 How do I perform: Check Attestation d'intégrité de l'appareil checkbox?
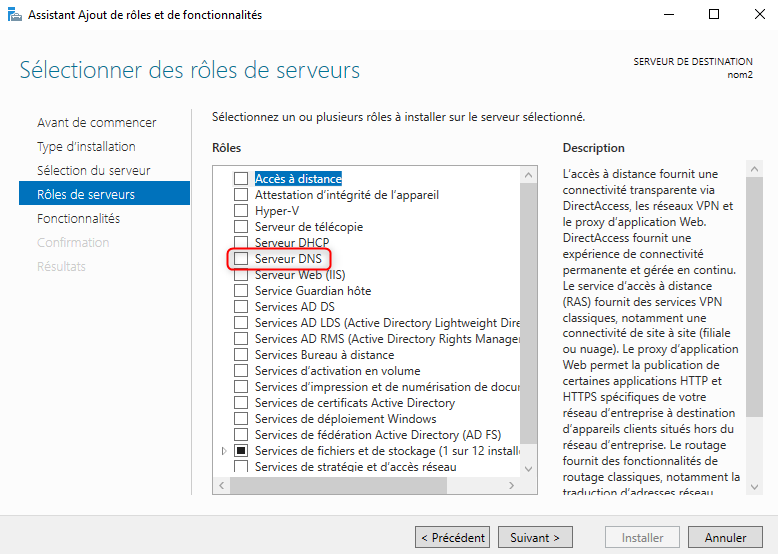(241, 194)
